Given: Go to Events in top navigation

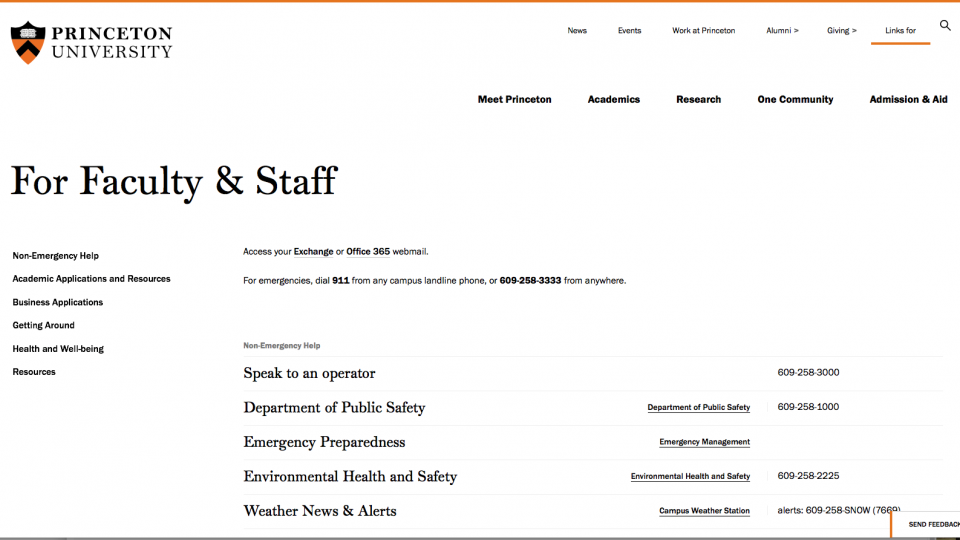Looking at the screenshot, I should click(629, 31).
